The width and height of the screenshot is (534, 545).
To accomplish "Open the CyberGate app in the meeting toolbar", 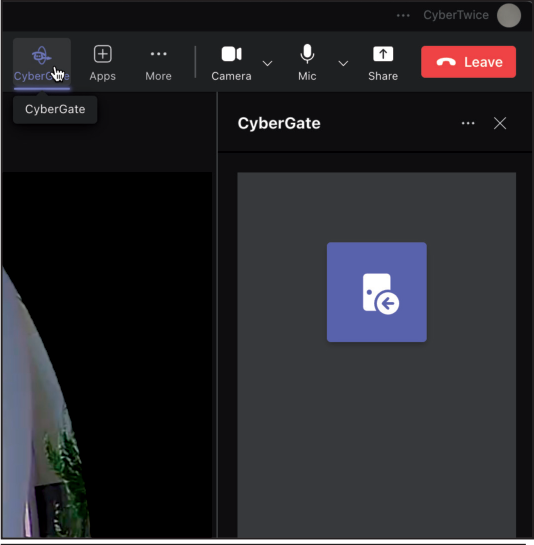I will tap(42, 63).
